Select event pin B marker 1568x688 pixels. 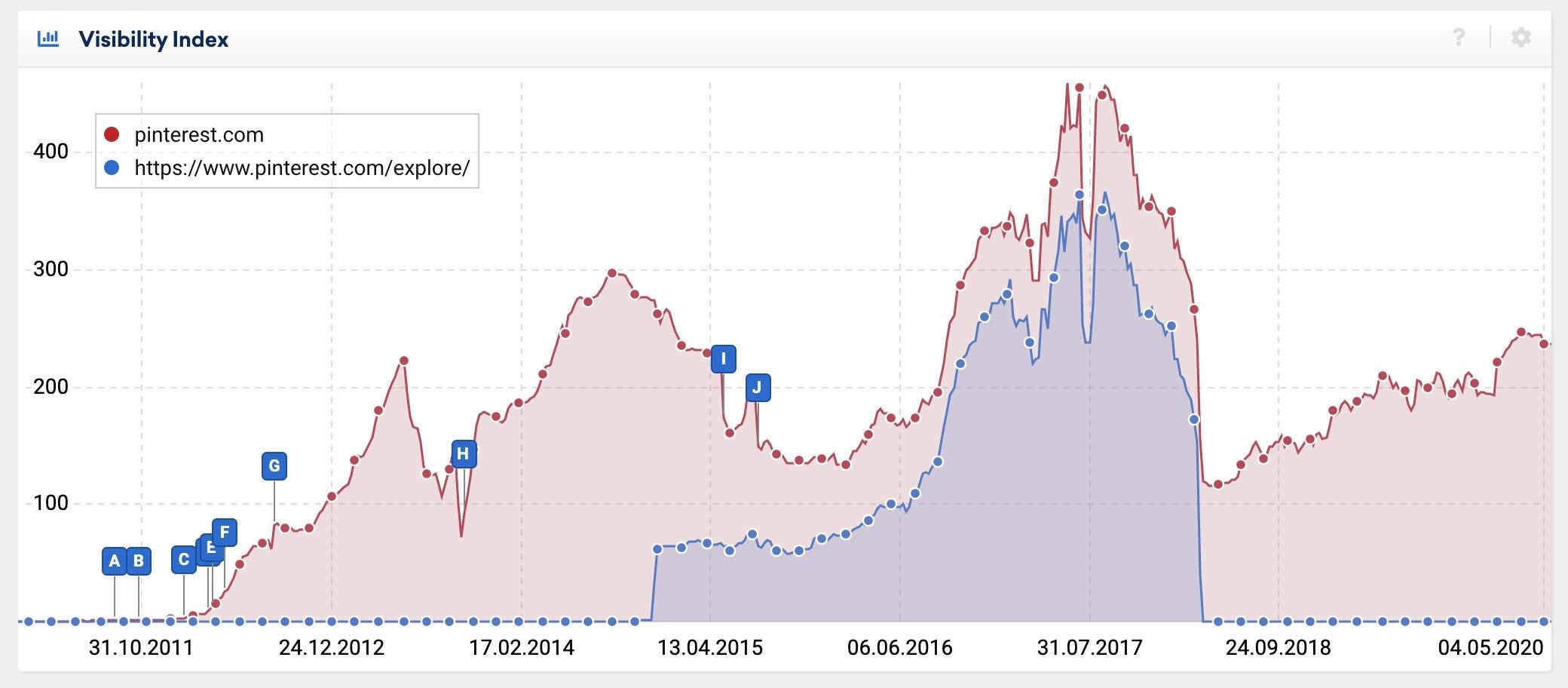[139, 561]
